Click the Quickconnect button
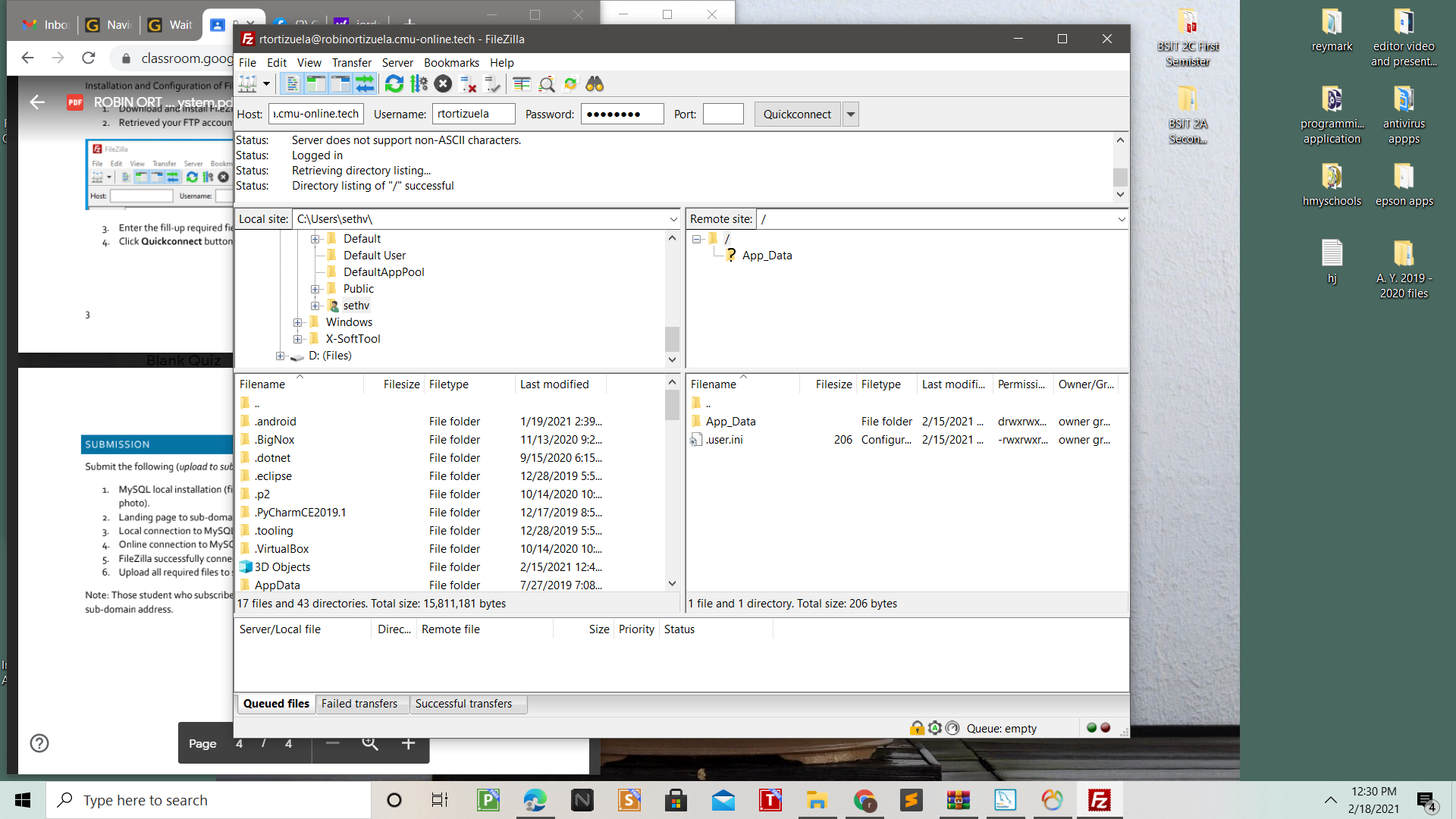The height and width of the screenshot is (819, 1456). coord(797,115)
